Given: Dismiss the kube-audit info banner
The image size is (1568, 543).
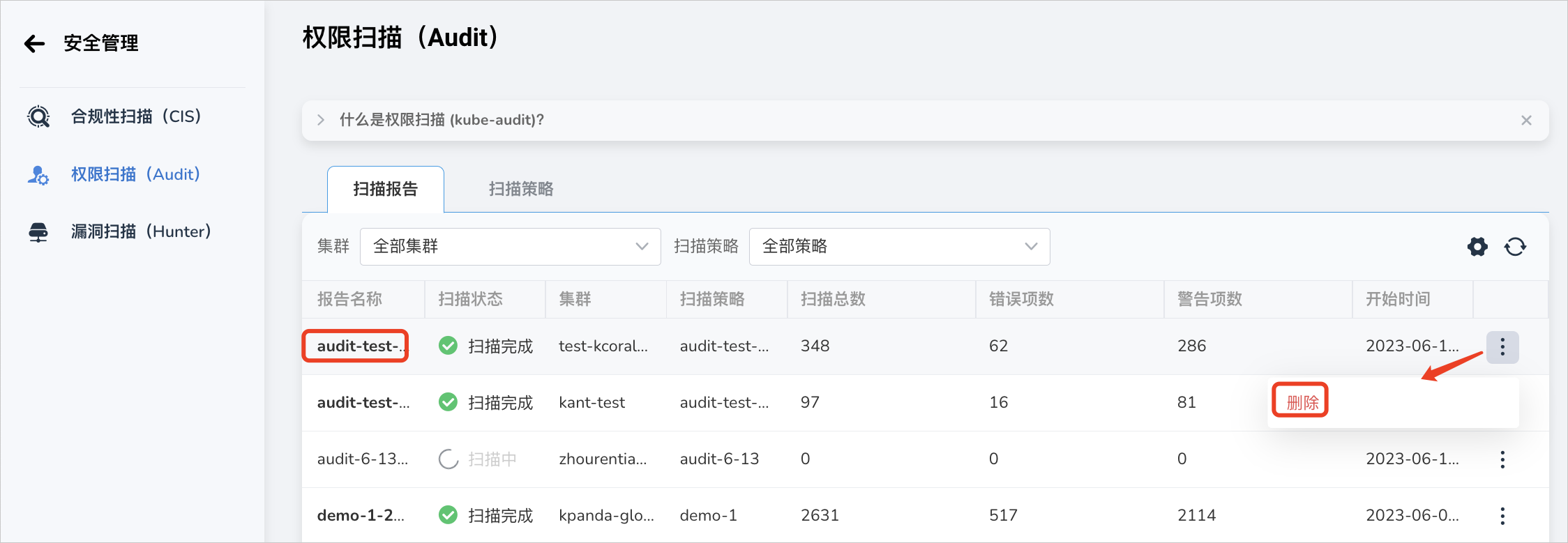Looking at the screenshot, I should pyautogui.click(x=1526, y=120).
